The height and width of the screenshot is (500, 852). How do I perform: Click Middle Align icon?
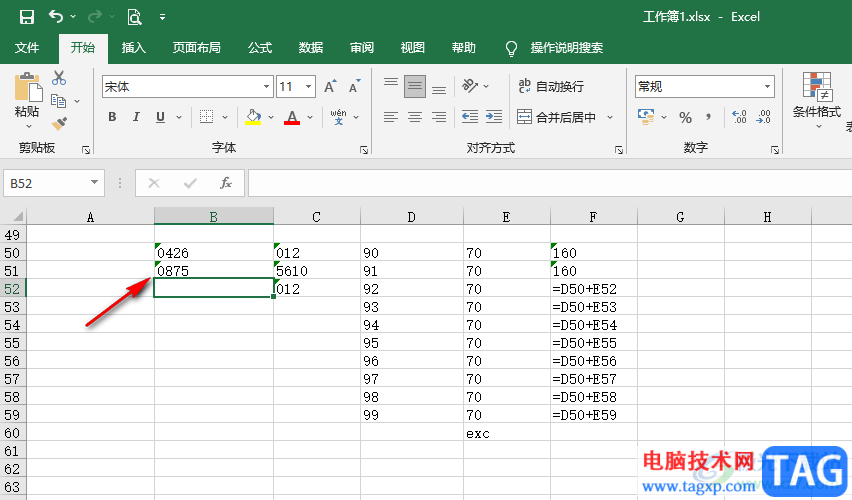[415, 86]
